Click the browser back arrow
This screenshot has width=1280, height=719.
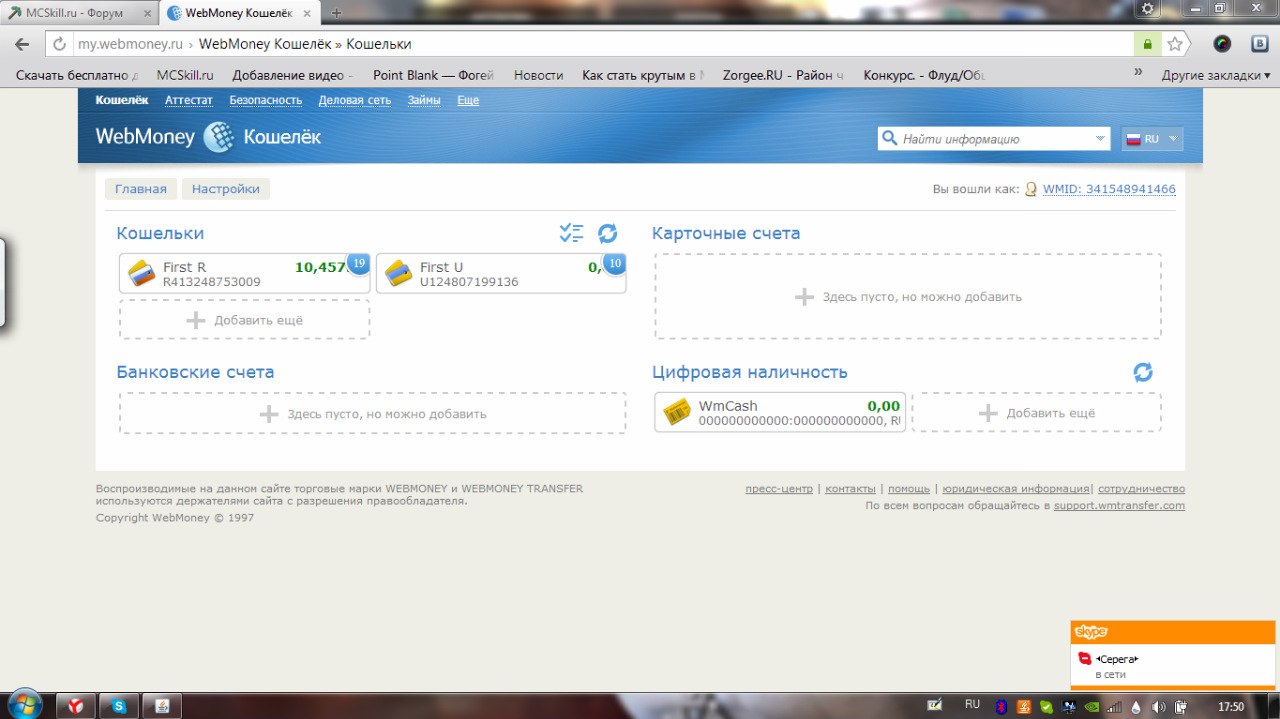tap(21, 44)
